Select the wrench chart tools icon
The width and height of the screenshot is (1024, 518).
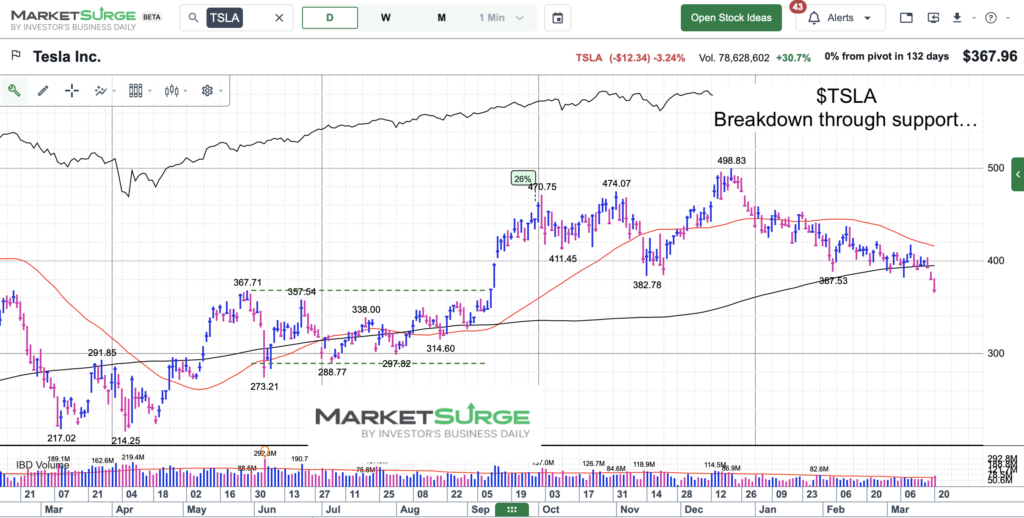(x=14, y=91)
